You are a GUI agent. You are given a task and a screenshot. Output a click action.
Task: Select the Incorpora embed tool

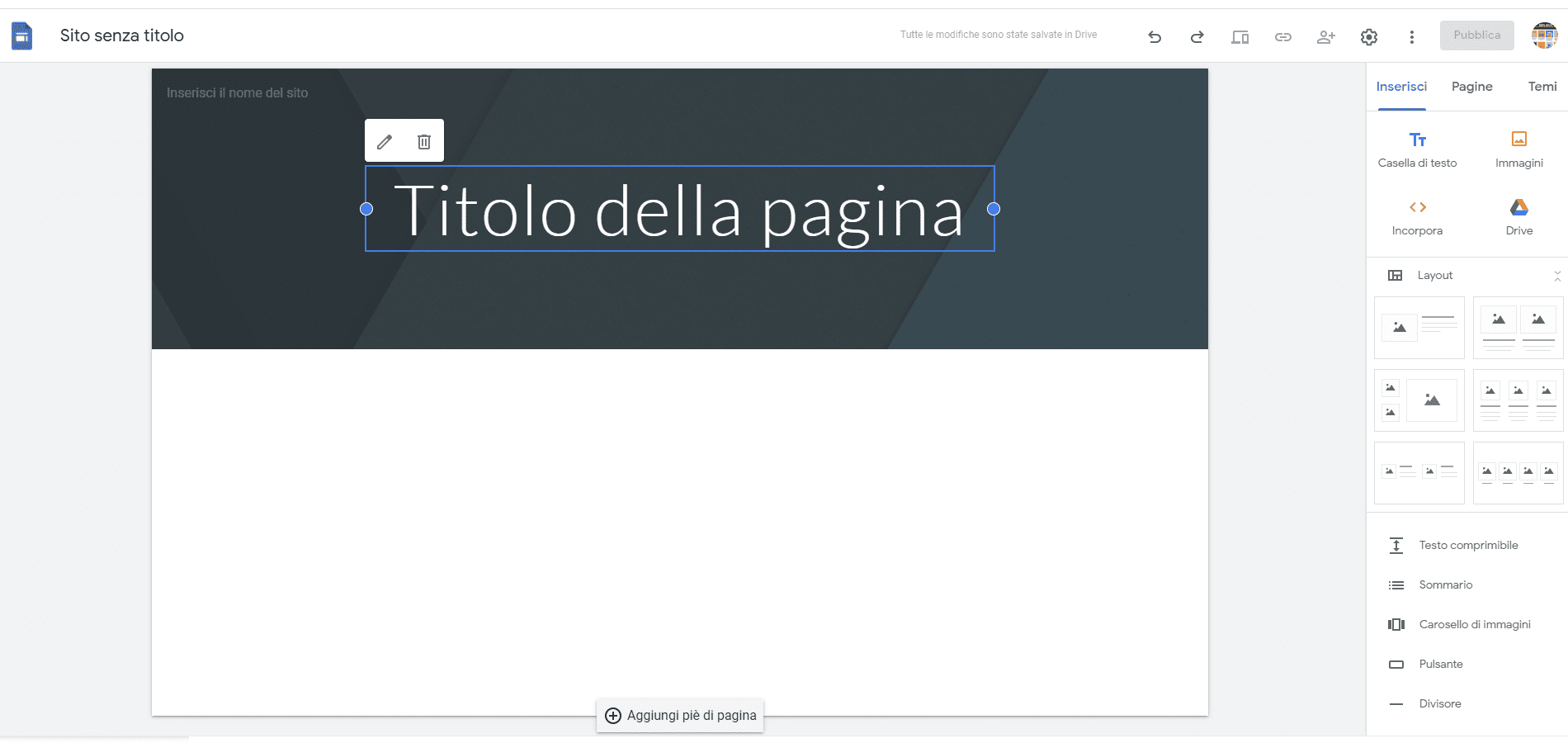pyautogui.click(x=1417, y=216)
